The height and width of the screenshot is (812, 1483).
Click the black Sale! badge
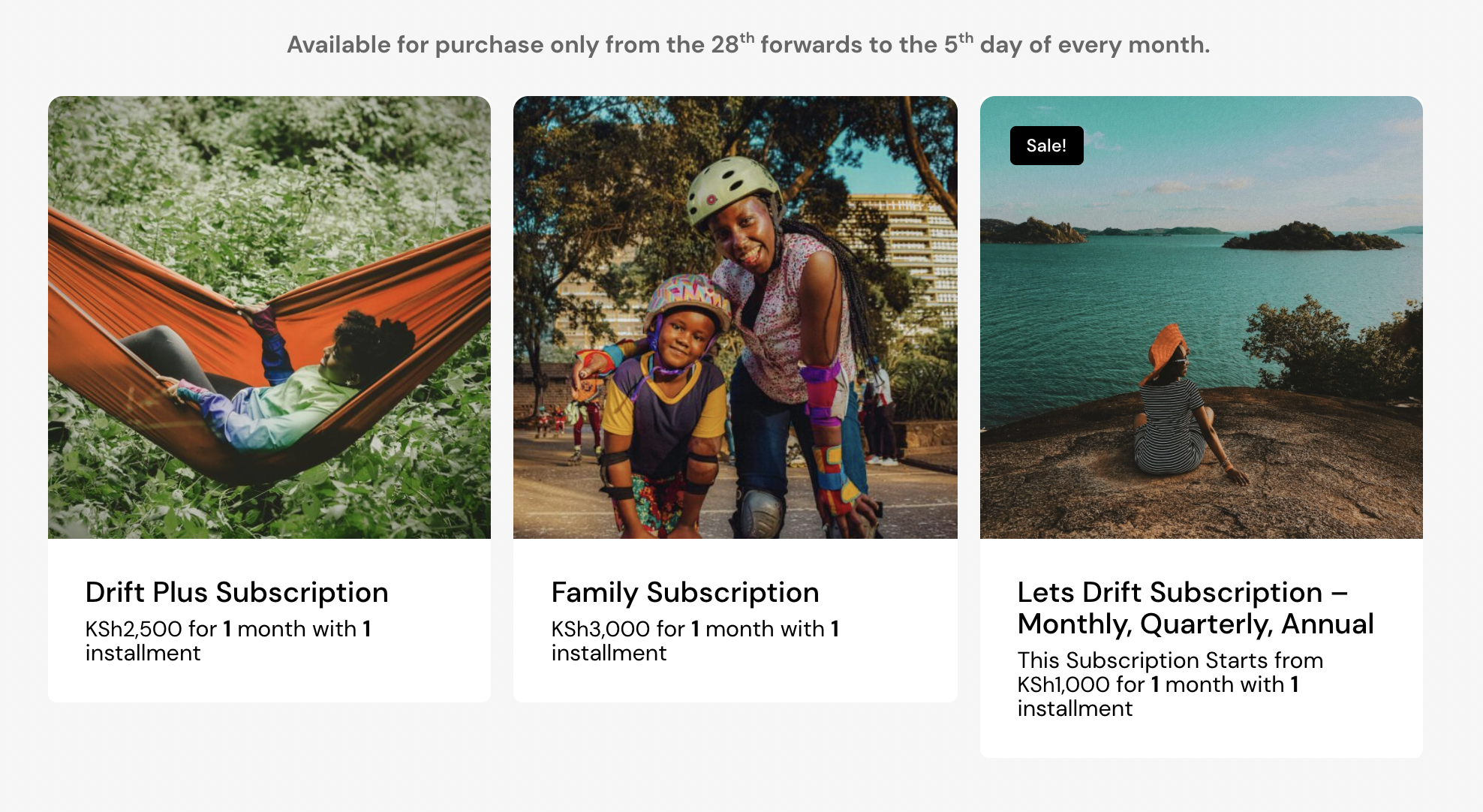1046,146
